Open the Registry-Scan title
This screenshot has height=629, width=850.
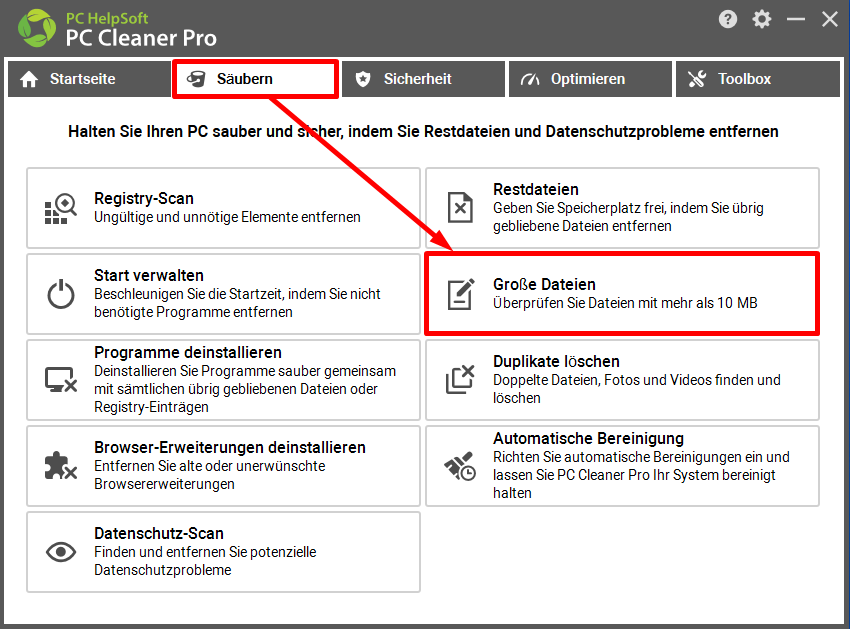(x=144, y=198)
